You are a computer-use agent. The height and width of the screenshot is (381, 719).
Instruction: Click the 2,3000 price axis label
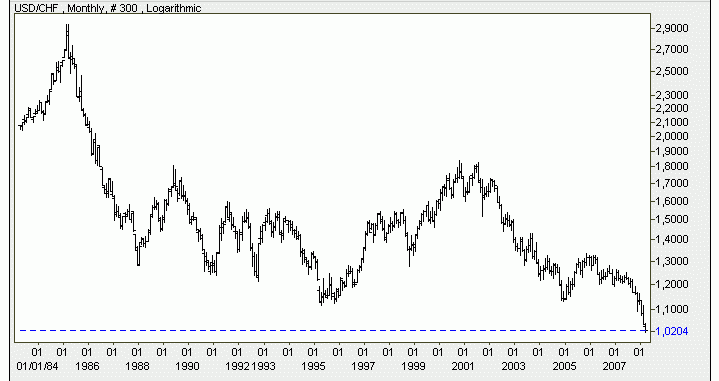pyautogui.click(x=672, y=95)
